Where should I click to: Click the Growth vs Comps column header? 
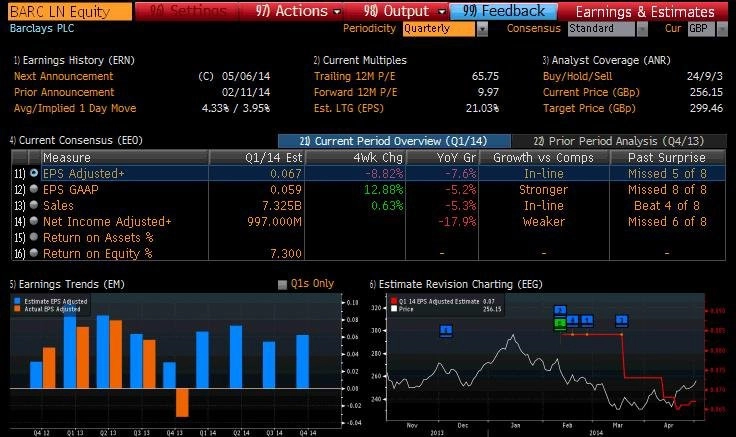[x=544, y=157]
